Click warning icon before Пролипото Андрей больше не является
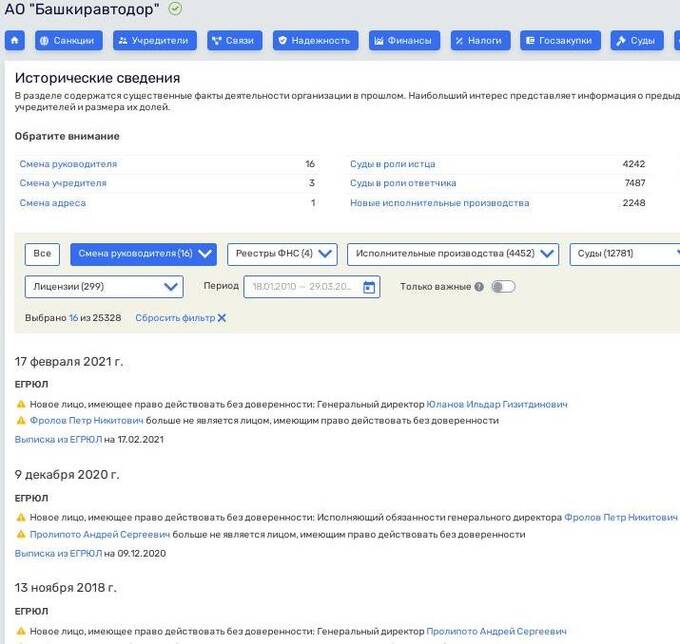The width and height of the screenshot is (680, 644). point(21,534)
